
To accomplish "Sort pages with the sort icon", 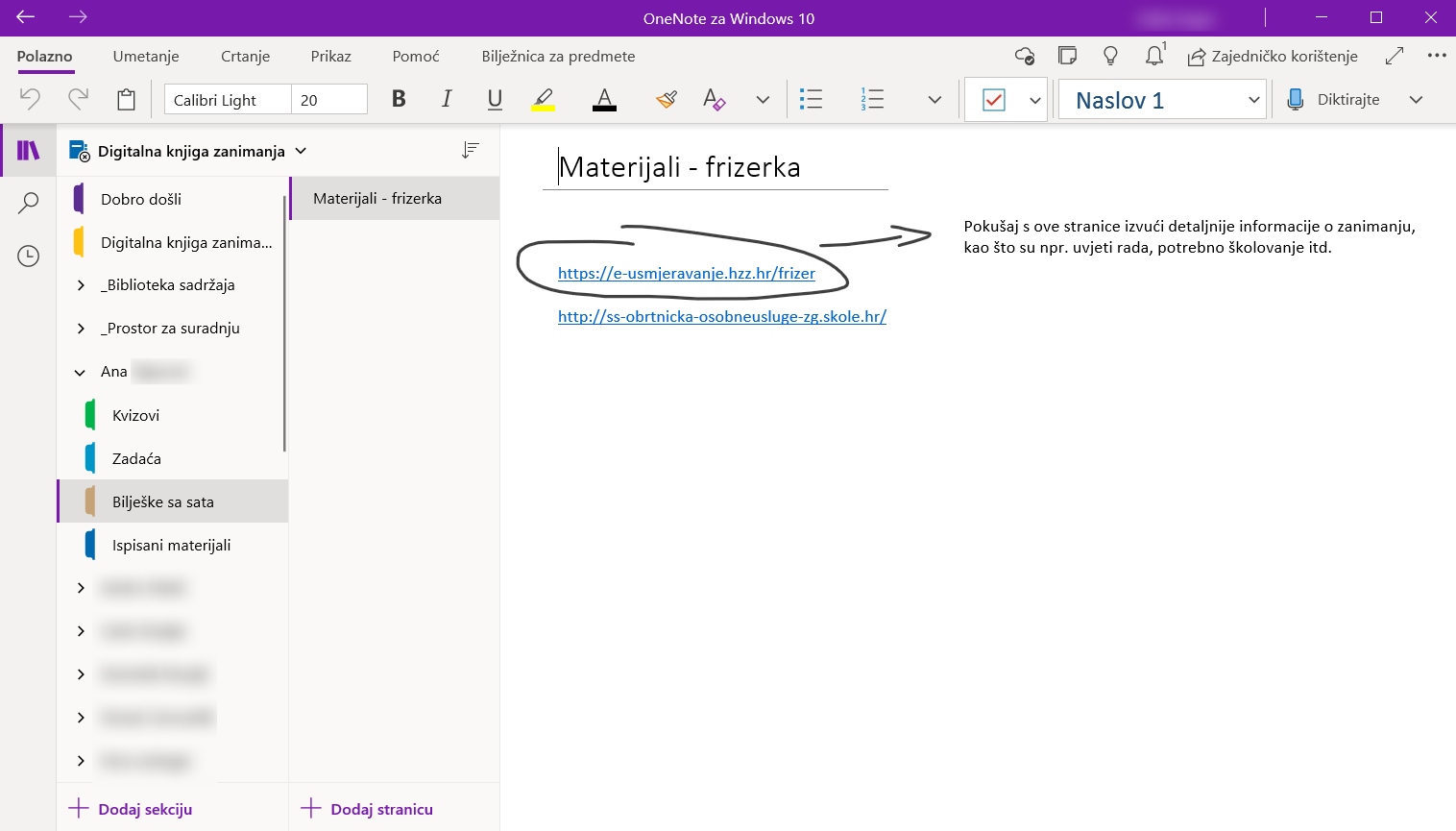I will click(470, 150).
